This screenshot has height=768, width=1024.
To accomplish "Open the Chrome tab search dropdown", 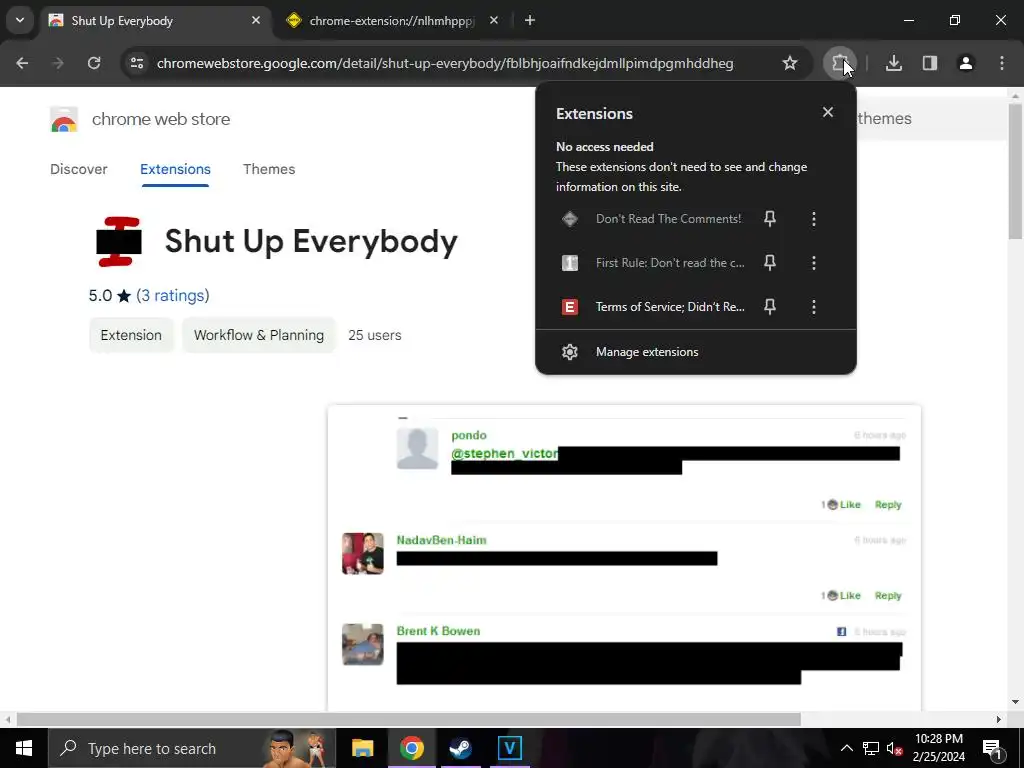I will [20, 20].
